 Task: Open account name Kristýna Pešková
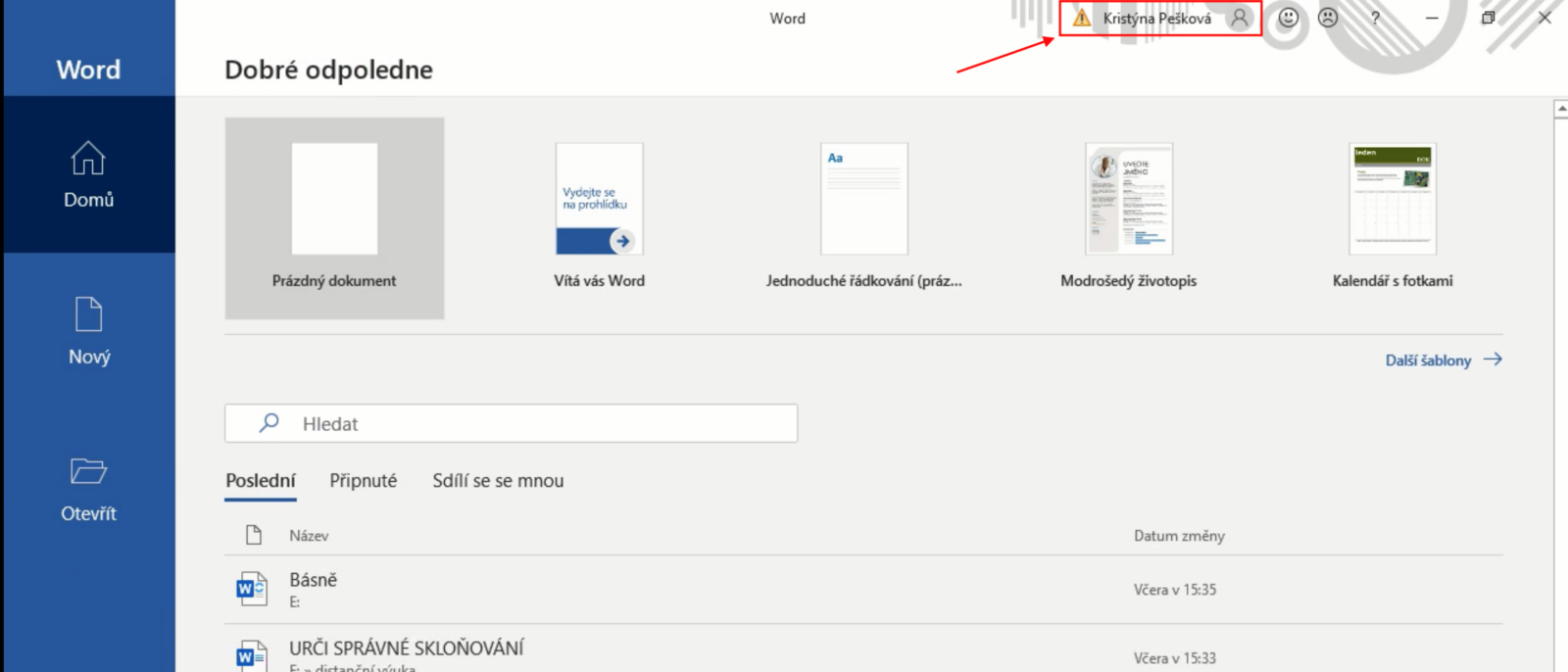1156,19
